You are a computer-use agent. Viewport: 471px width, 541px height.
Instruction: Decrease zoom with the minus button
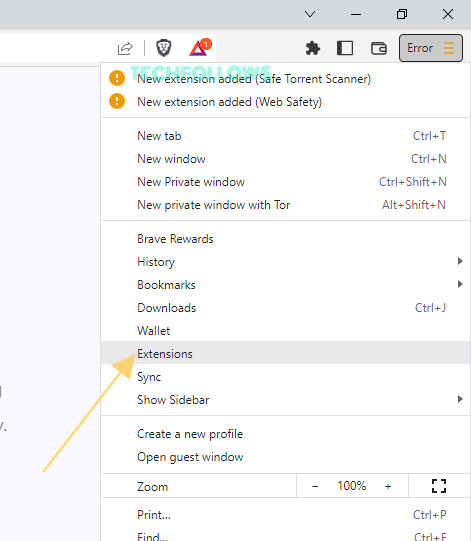[x=315, y=486]
